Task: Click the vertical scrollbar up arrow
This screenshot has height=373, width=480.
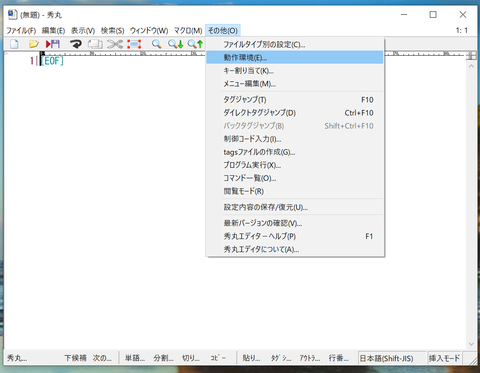Action: [471, 66]
